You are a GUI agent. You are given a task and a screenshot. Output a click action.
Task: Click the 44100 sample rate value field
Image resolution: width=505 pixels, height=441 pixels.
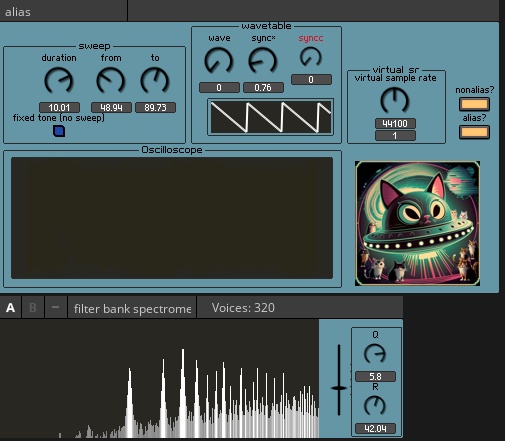(395, 124)
